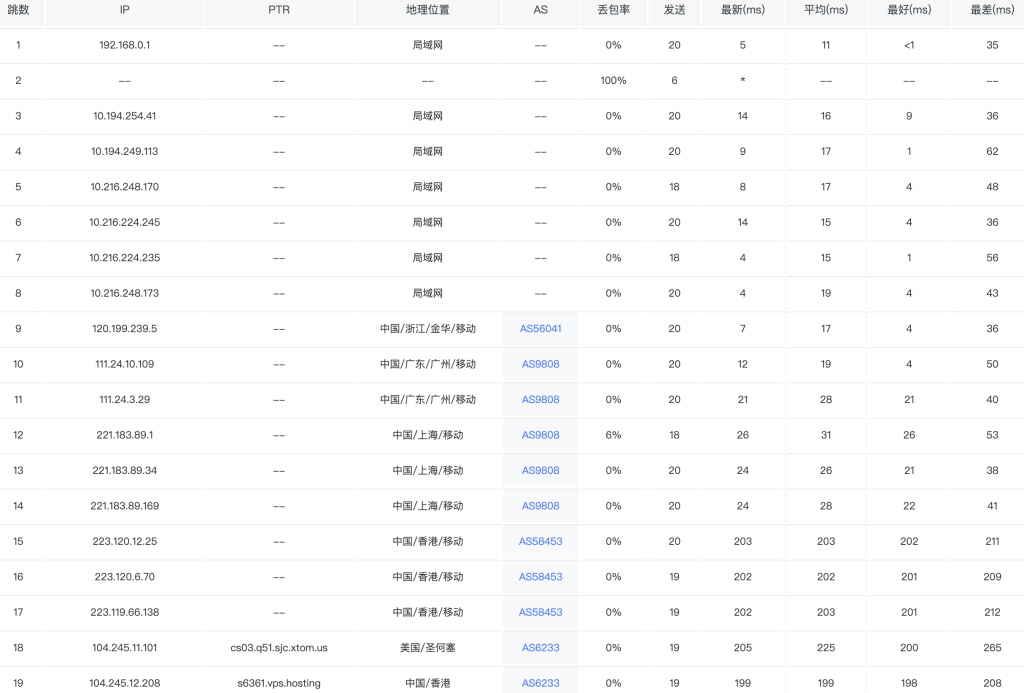Select the PTR hostname cs03.q51.sjc.xtom.us
The image size is (1024, 693).
click(x=279, y=648)
